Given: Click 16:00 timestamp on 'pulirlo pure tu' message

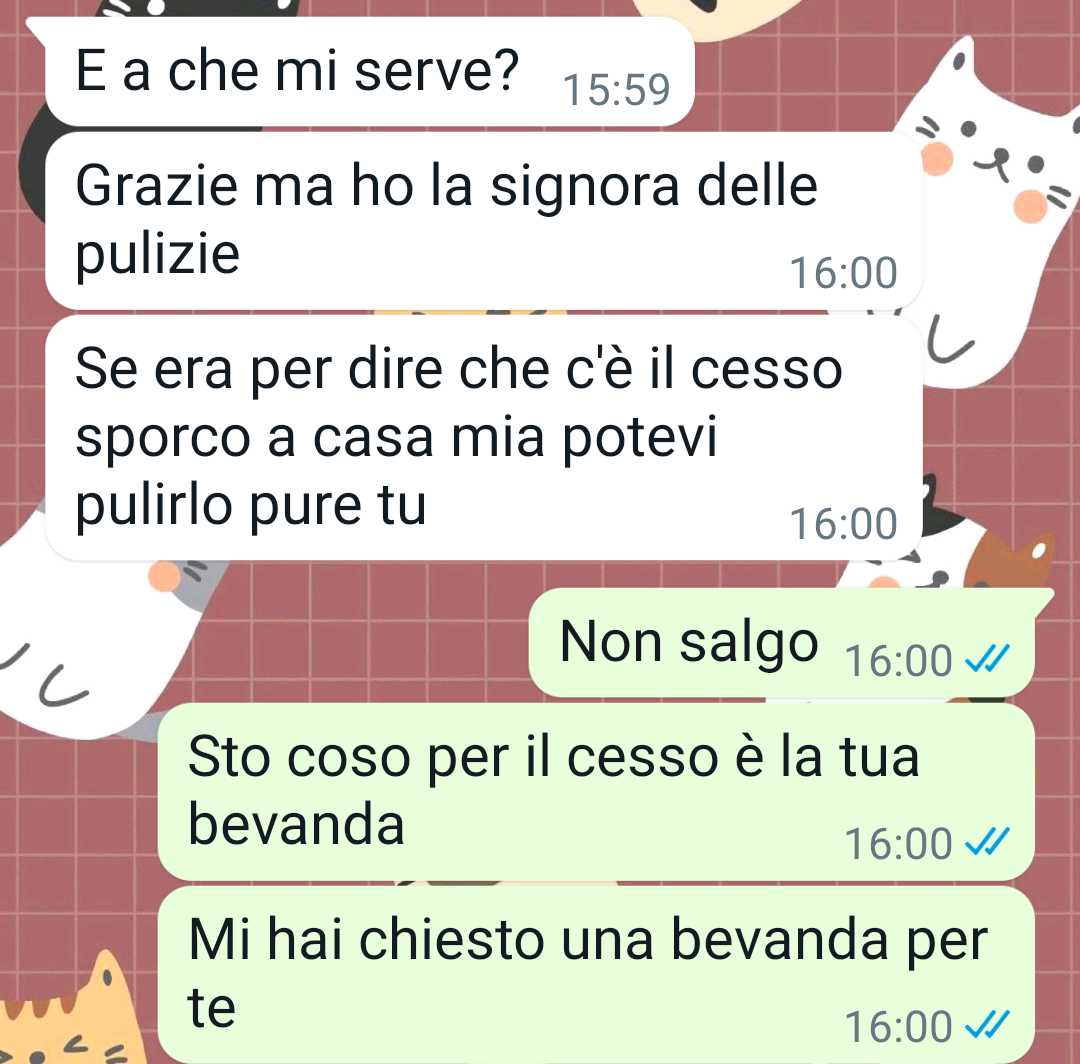Looking at the screenshot, I should tap(843, 524).
